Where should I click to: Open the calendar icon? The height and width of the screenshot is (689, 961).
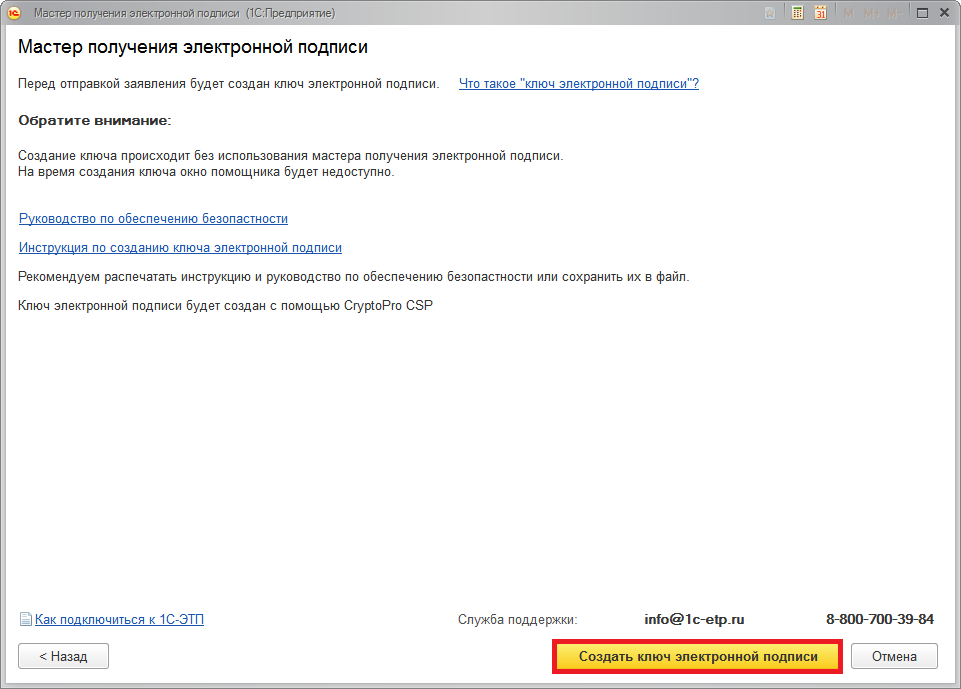821,13
